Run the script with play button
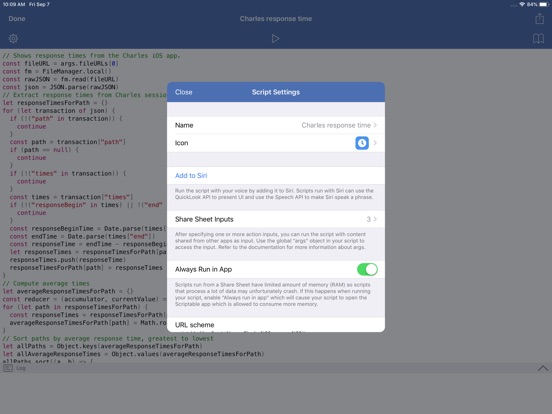 click(275, 38)
